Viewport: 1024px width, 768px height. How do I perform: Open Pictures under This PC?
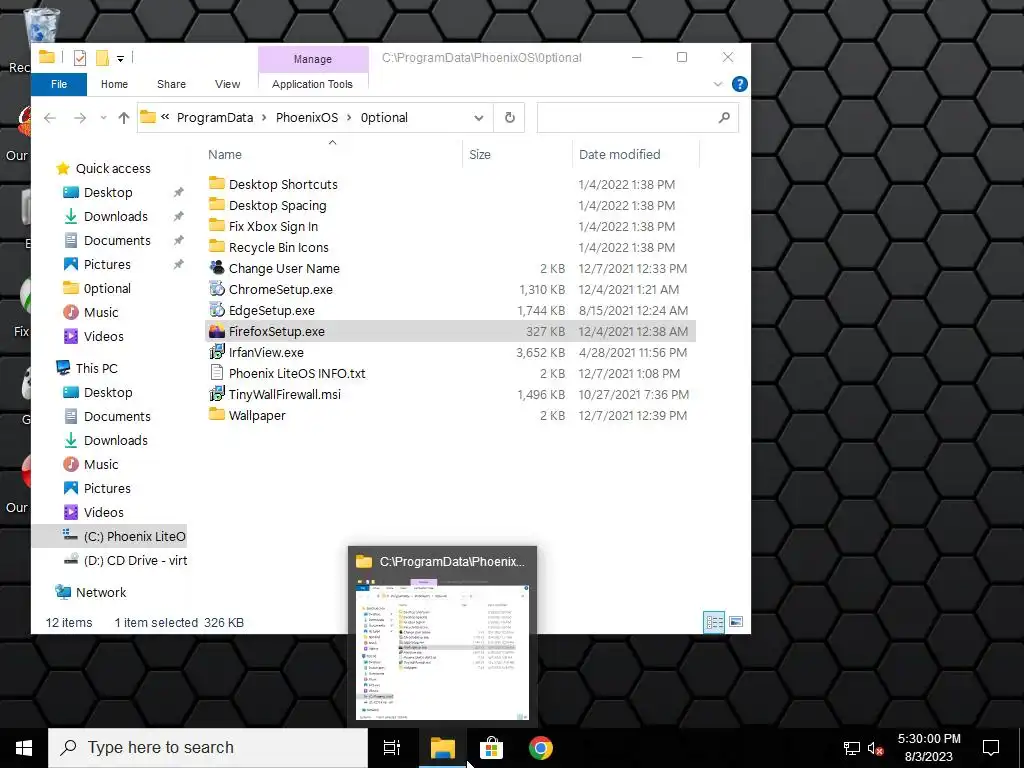coord(107,488)
